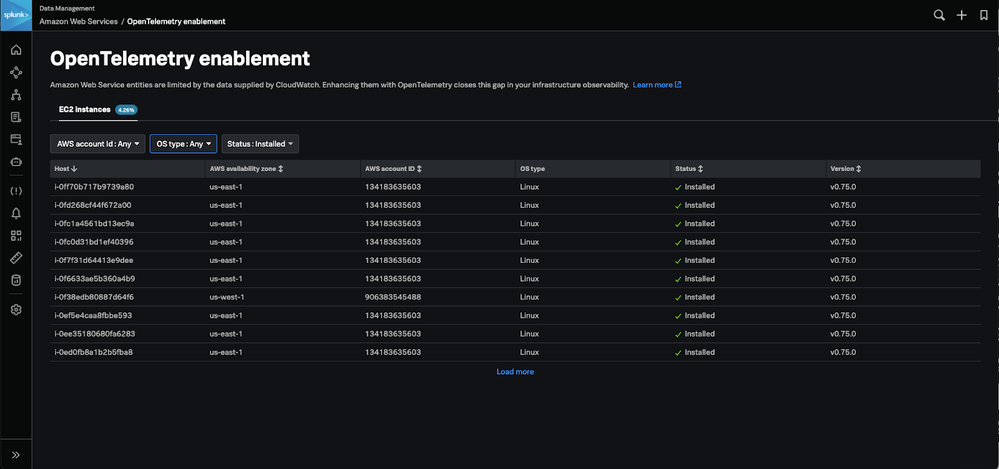Click account ID in i-0ed0fb8a1b2b5fba8 row
The image size is (999, 469).
392,352
